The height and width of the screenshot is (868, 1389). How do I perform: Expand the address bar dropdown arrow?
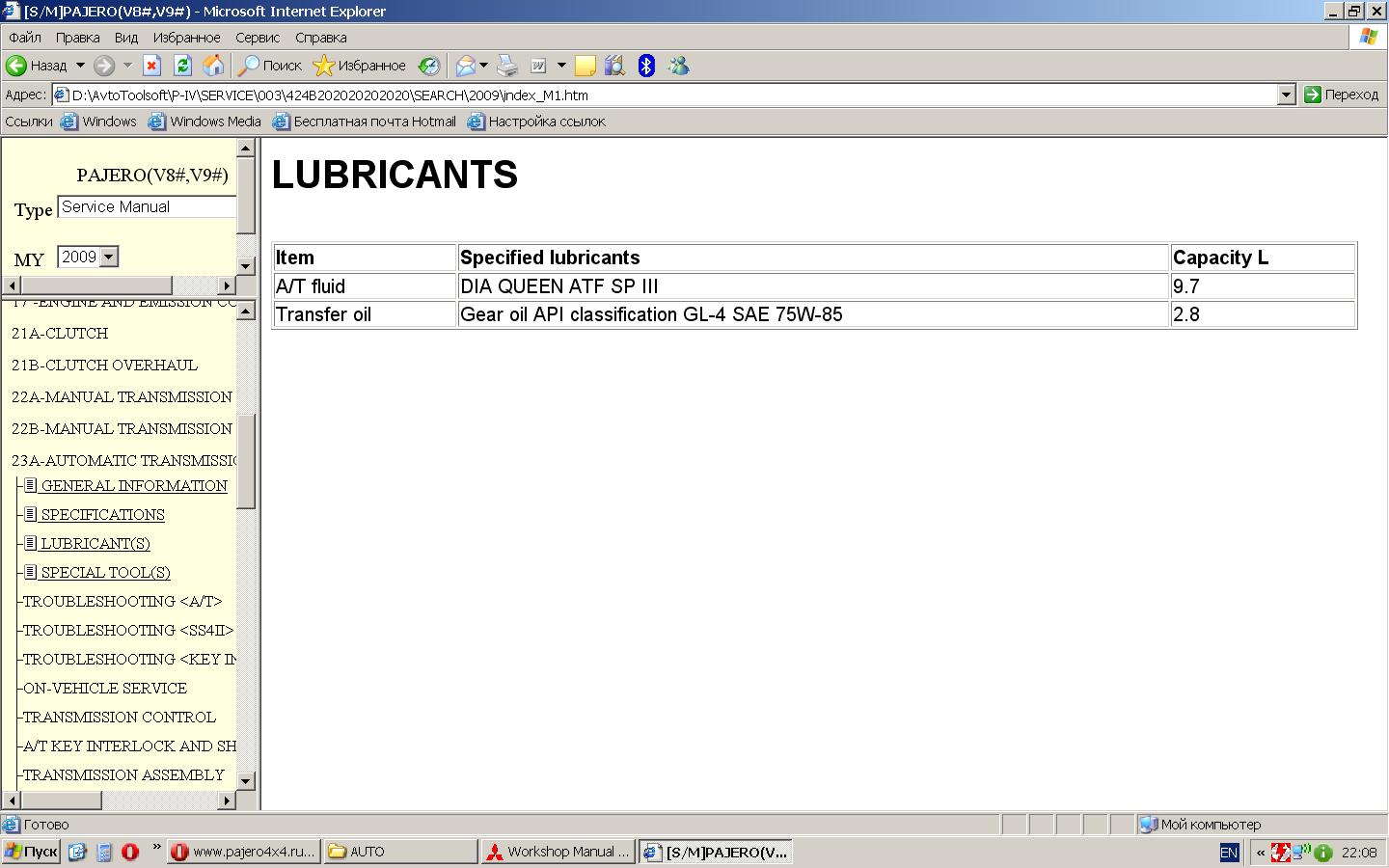[1286, 95]
